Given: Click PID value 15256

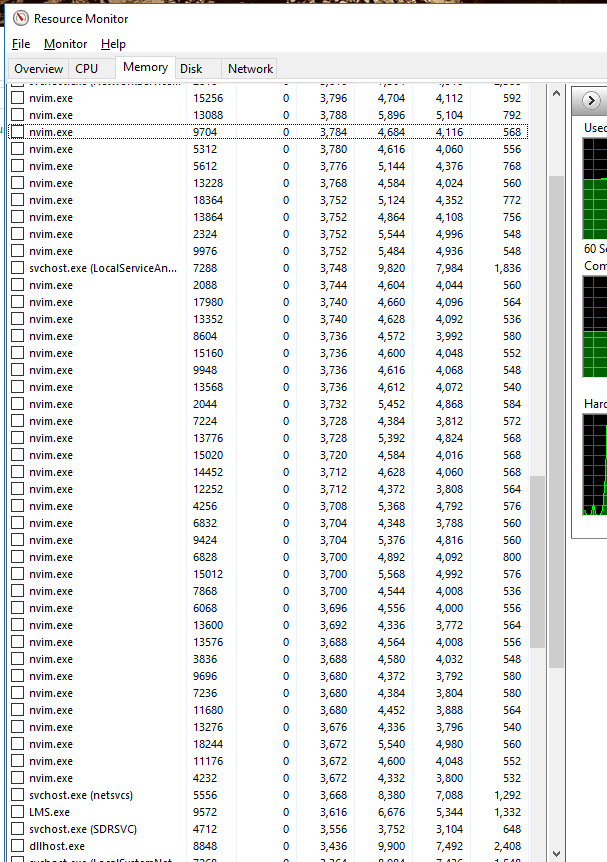Looking at the screenshot, I should click(208, 98).
